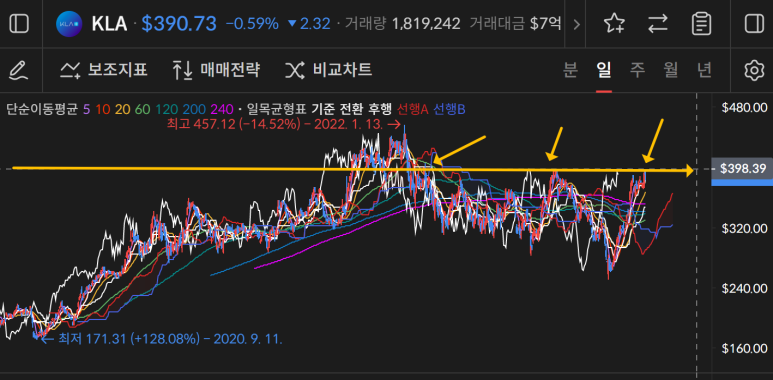Viewport: 773px width, 380px height.
Task: Open the clipboard notes icon
Action: coord(701,24)
